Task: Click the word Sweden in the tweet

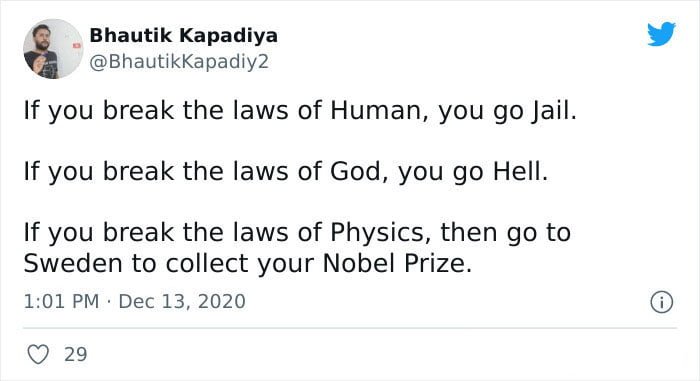Action: point(73,263)
